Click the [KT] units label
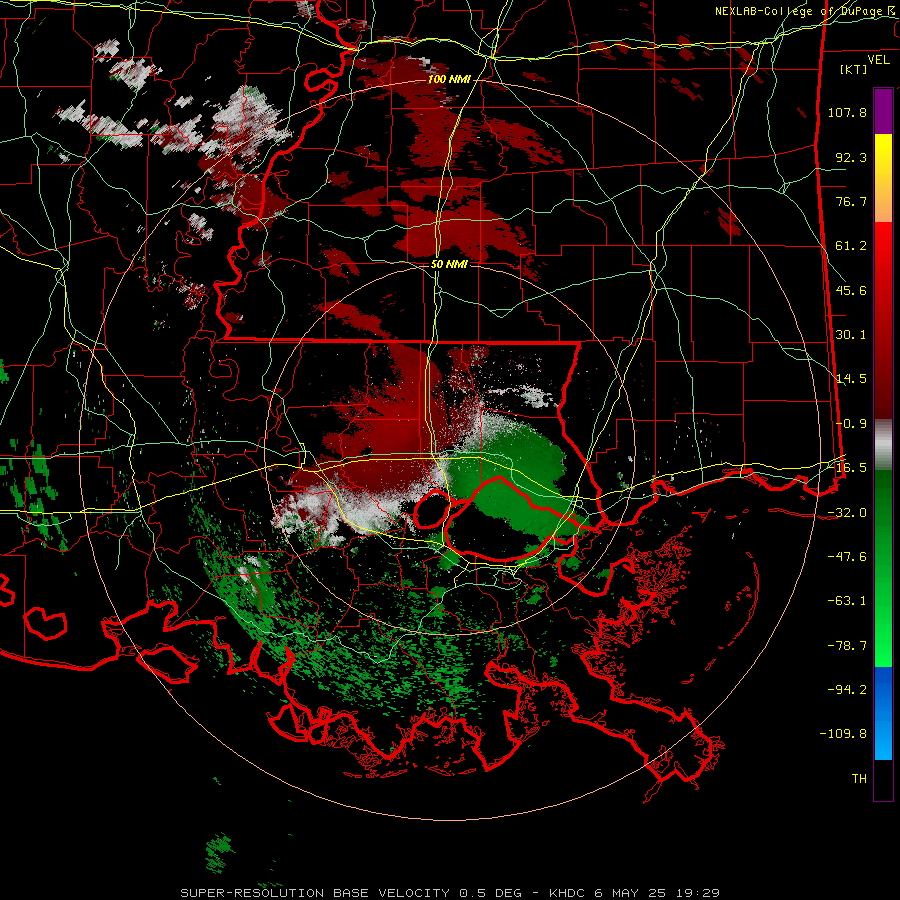The height and width of the screenshot is (900, 900). click(853, 69)
